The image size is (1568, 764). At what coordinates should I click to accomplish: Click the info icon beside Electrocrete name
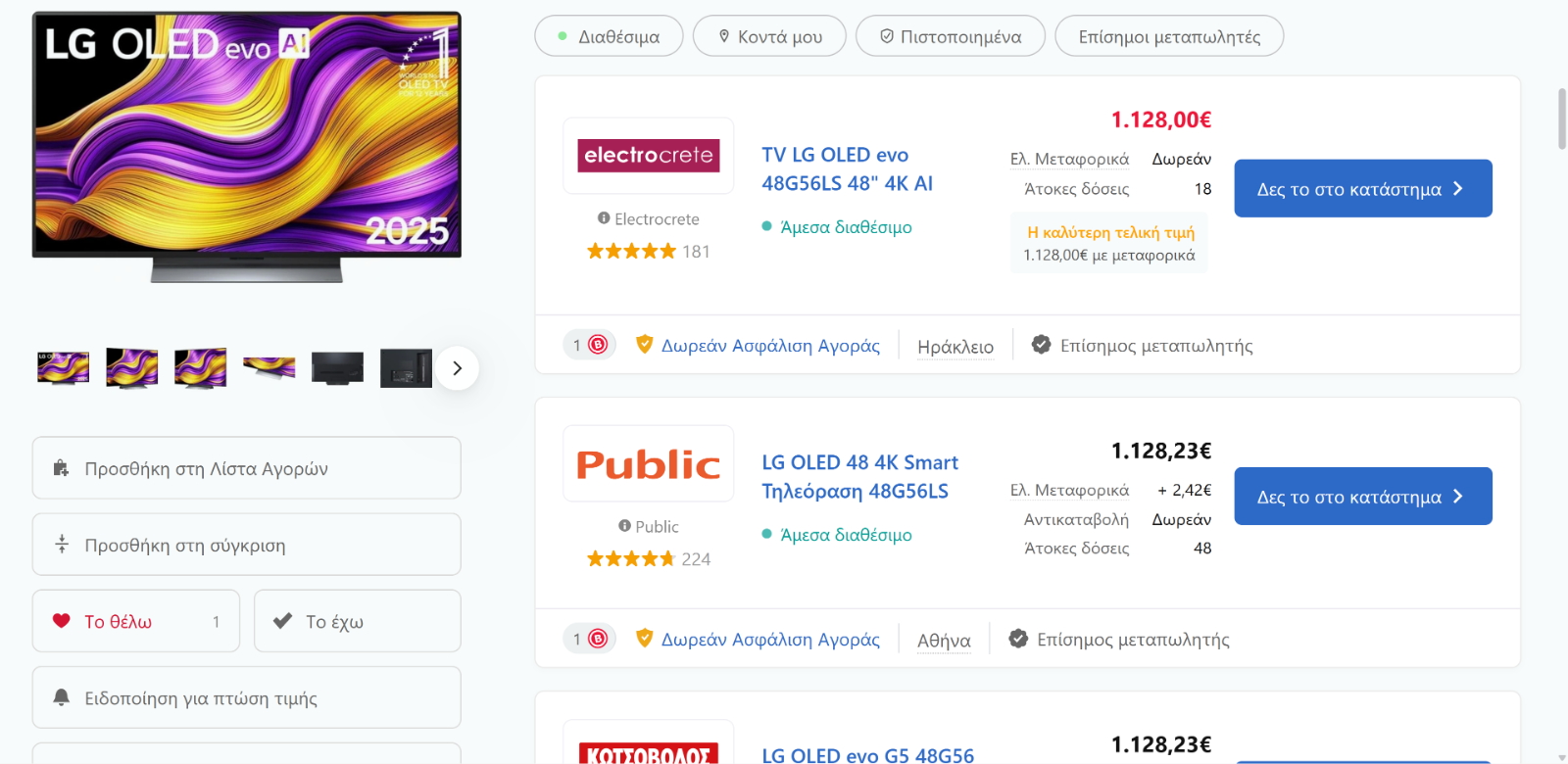(x=604, y=218)
